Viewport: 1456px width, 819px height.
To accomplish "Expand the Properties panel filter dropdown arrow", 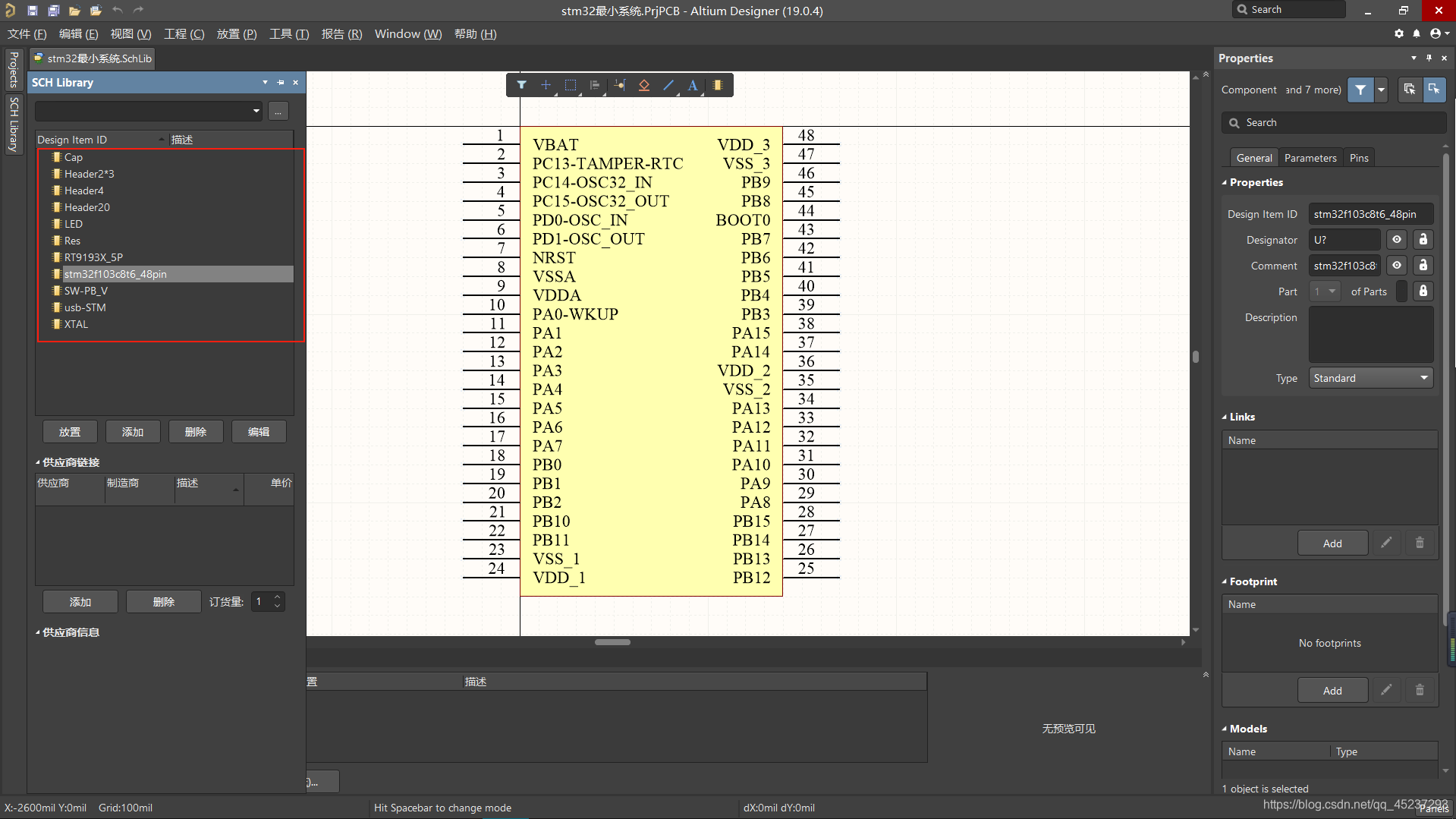I will (x=1381, y=90).
